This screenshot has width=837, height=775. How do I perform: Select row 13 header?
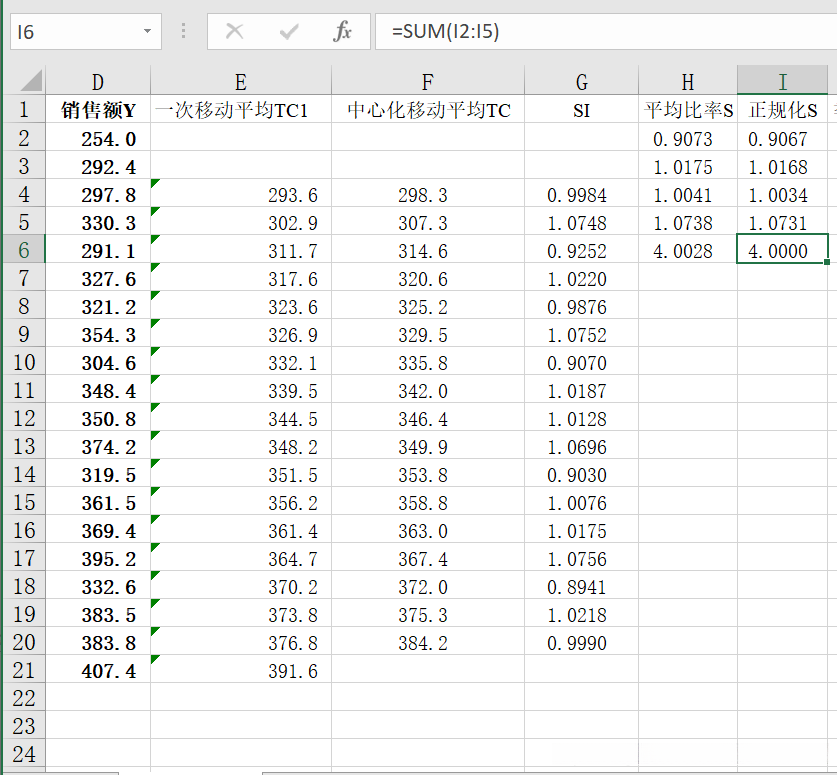[x=24, y=446]
